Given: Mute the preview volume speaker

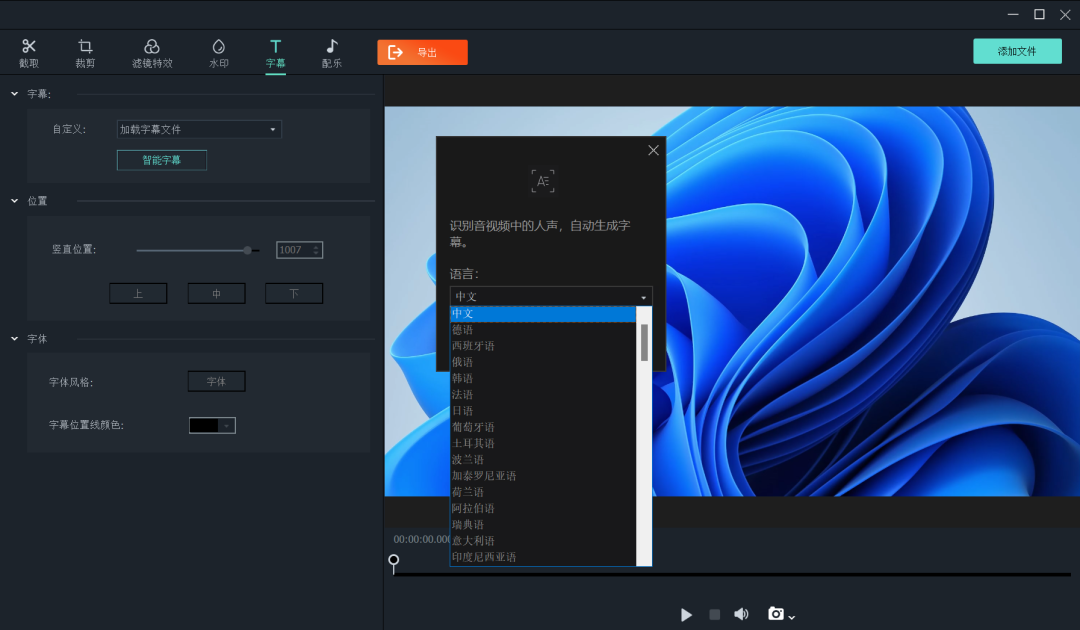Looking at the screenshot, I should coord(741,614).
